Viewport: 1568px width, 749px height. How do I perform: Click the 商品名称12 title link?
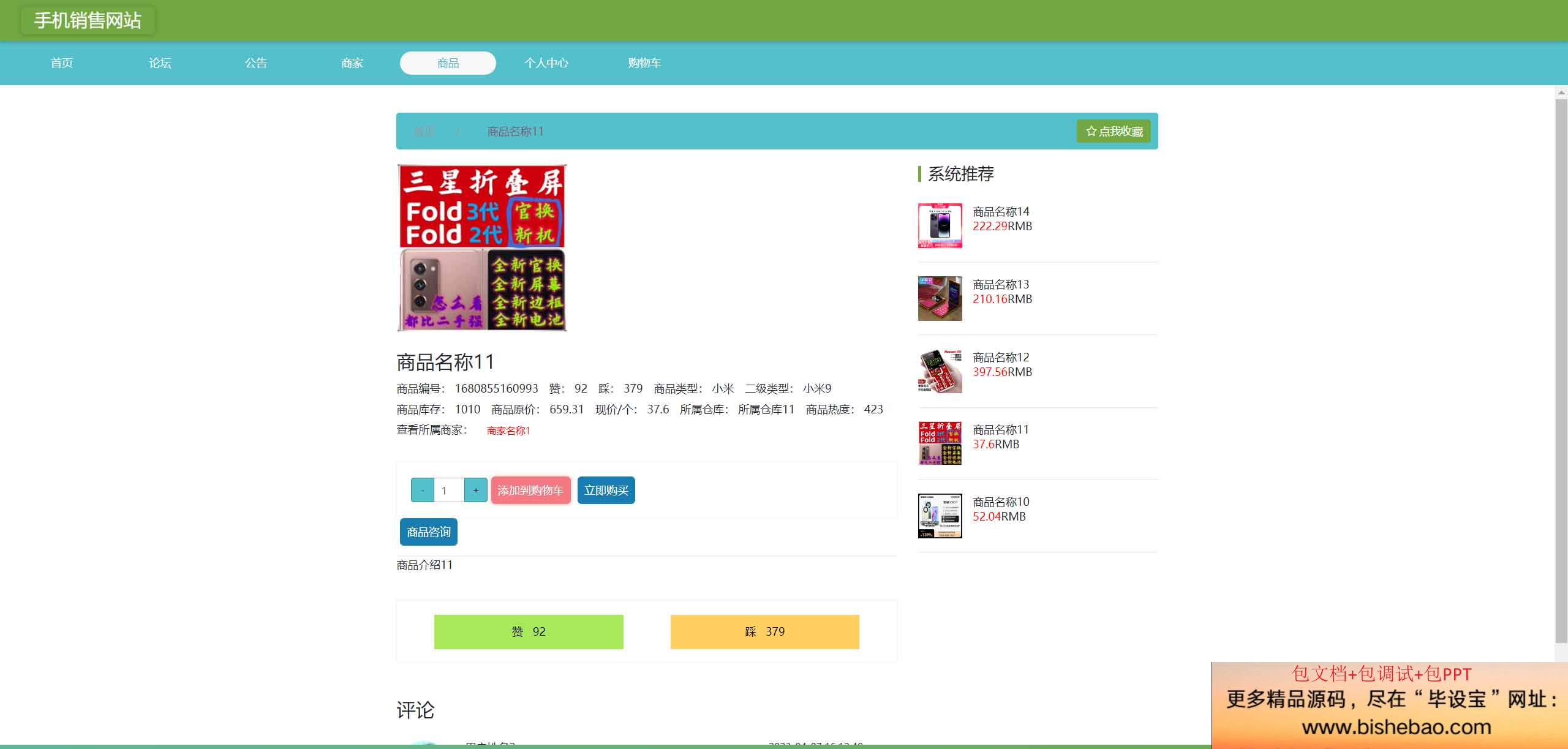1001,357
